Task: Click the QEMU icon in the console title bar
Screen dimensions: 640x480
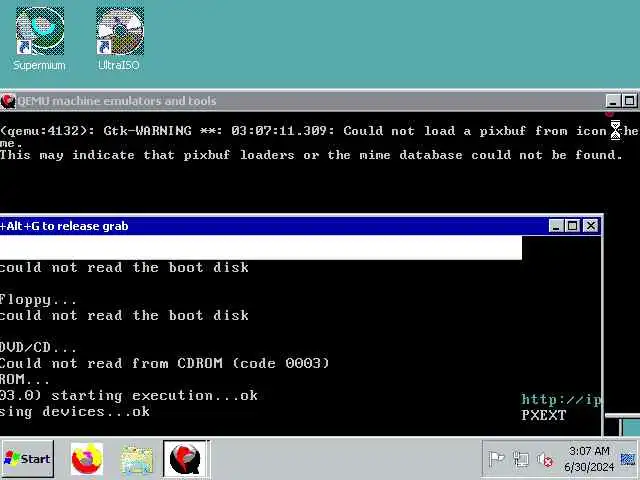Action: pos(7,101)
